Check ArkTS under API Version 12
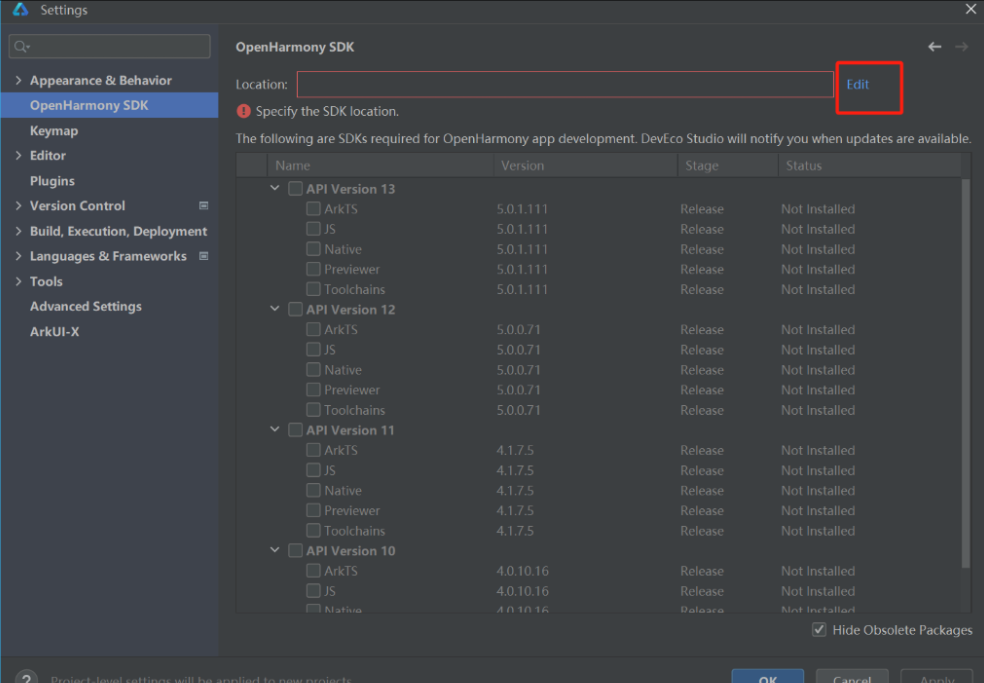This screenshot has height=683, width=984. (313, 329)
